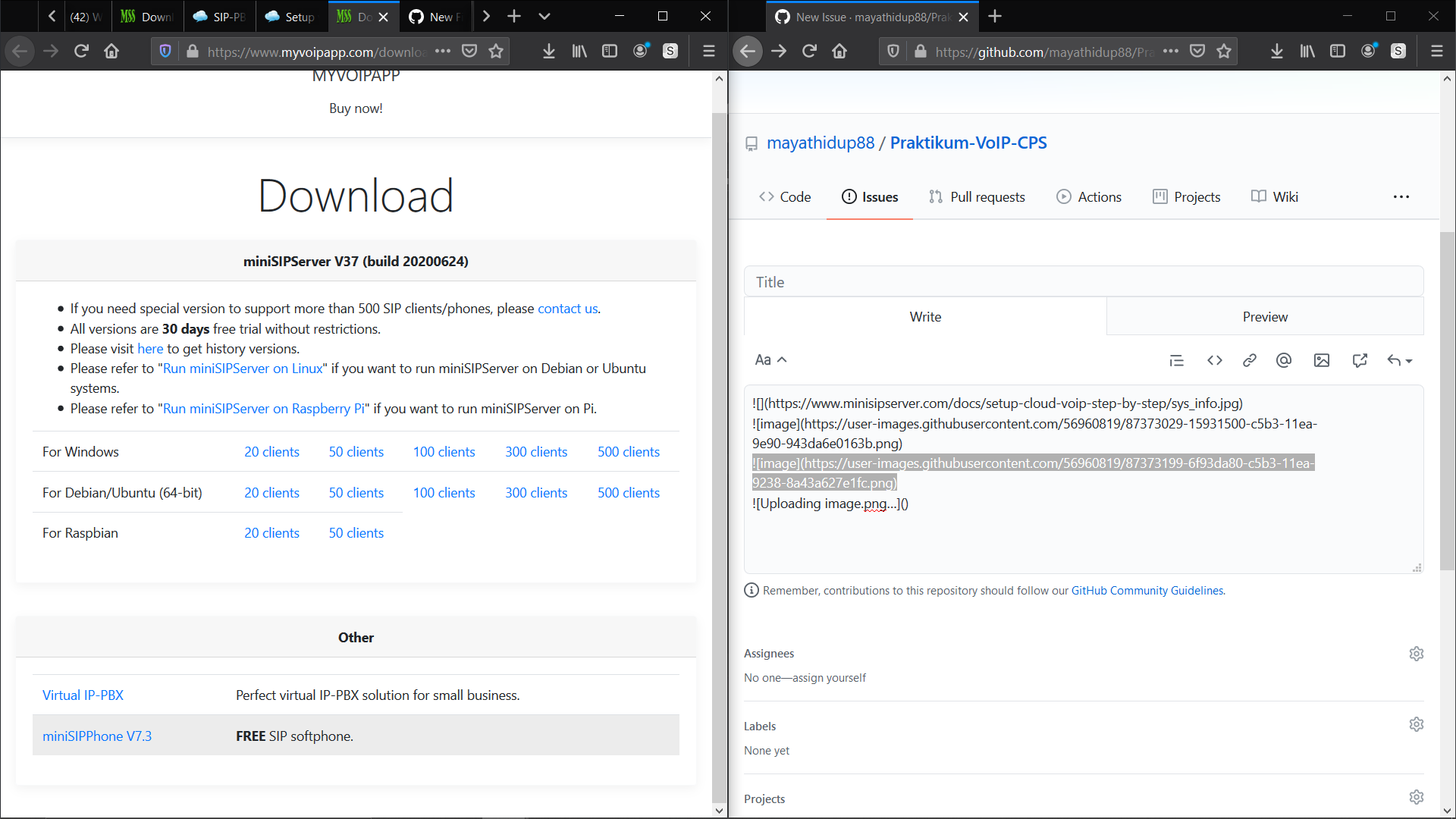Switch to the Preview tab
Screen dimensions: 1456x819
[1265, 316]
